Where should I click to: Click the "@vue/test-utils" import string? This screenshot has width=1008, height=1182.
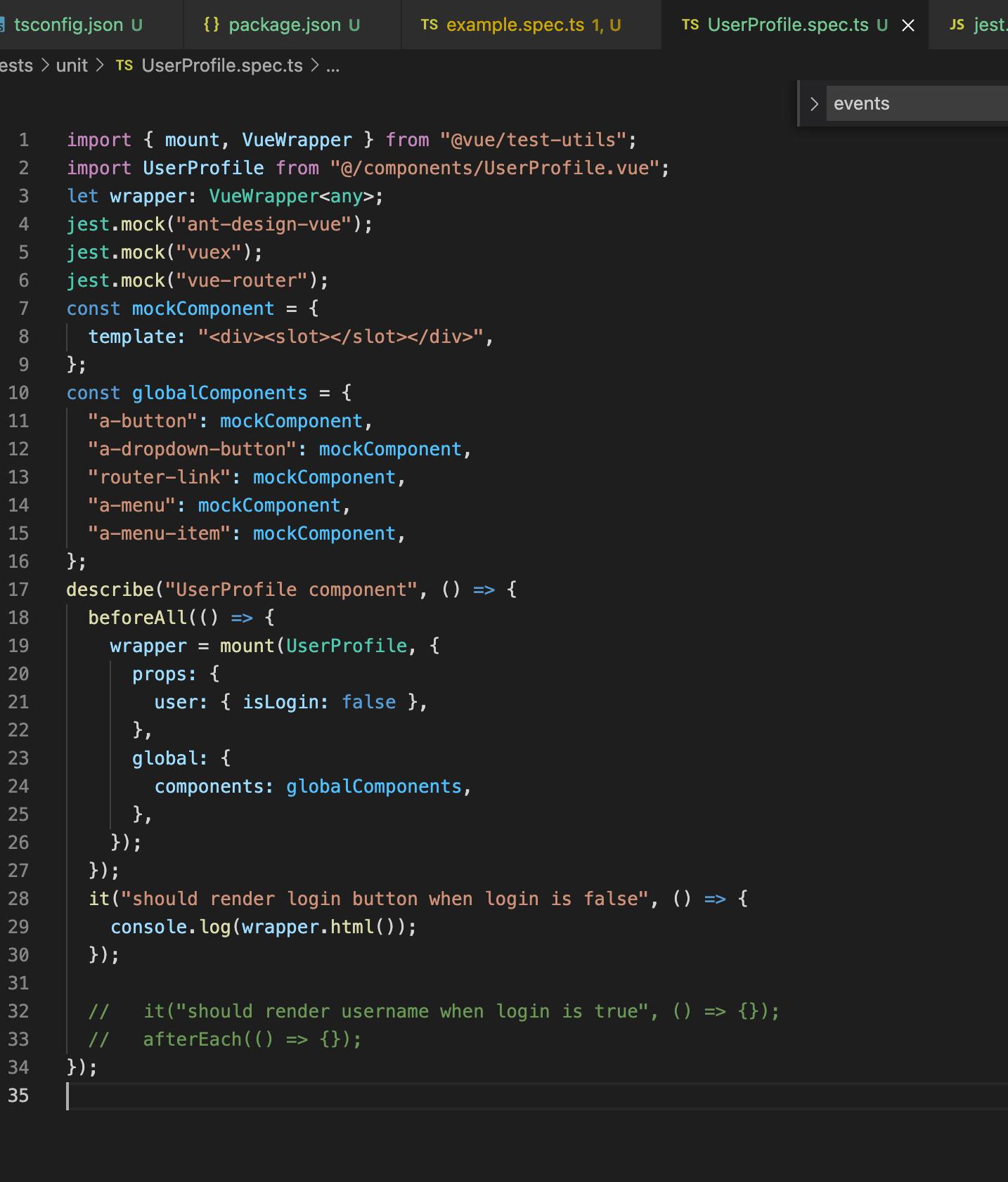point(533,140)
